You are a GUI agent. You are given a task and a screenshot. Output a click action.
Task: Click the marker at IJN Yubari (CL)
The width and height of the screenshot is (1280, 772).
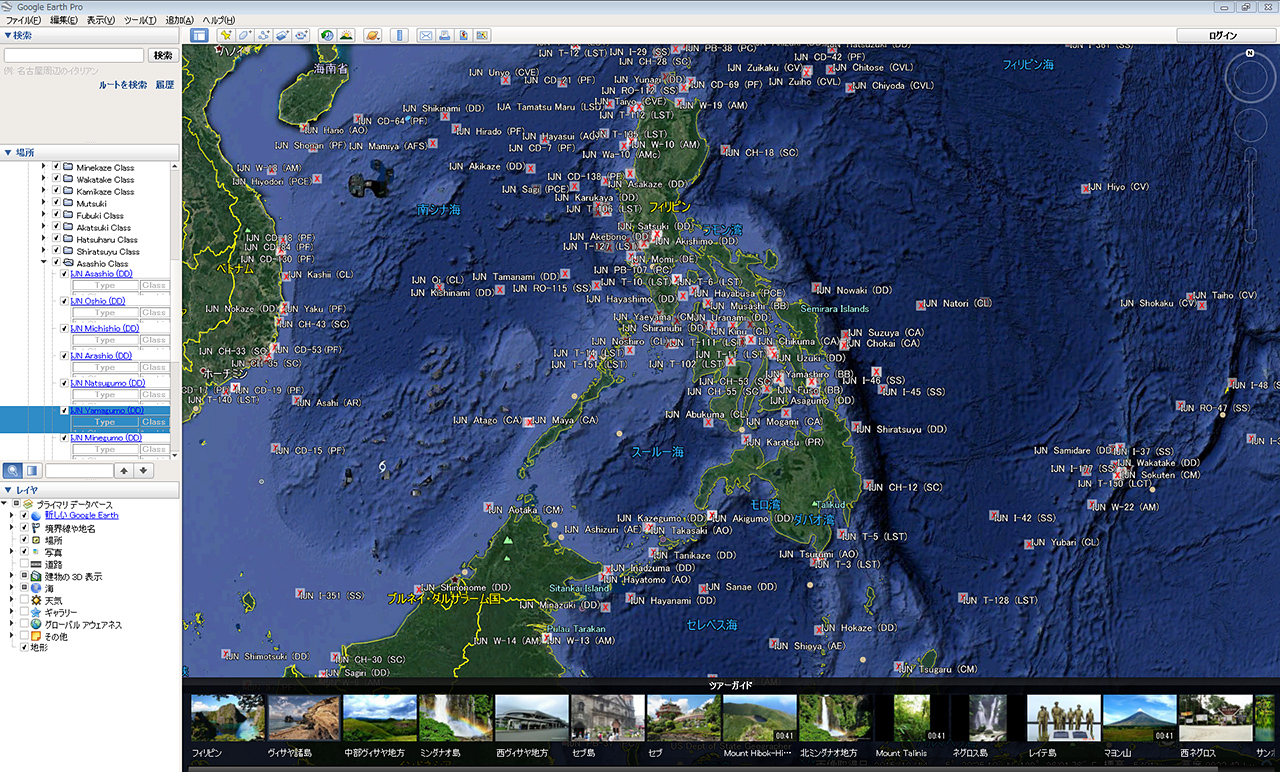1029,544
